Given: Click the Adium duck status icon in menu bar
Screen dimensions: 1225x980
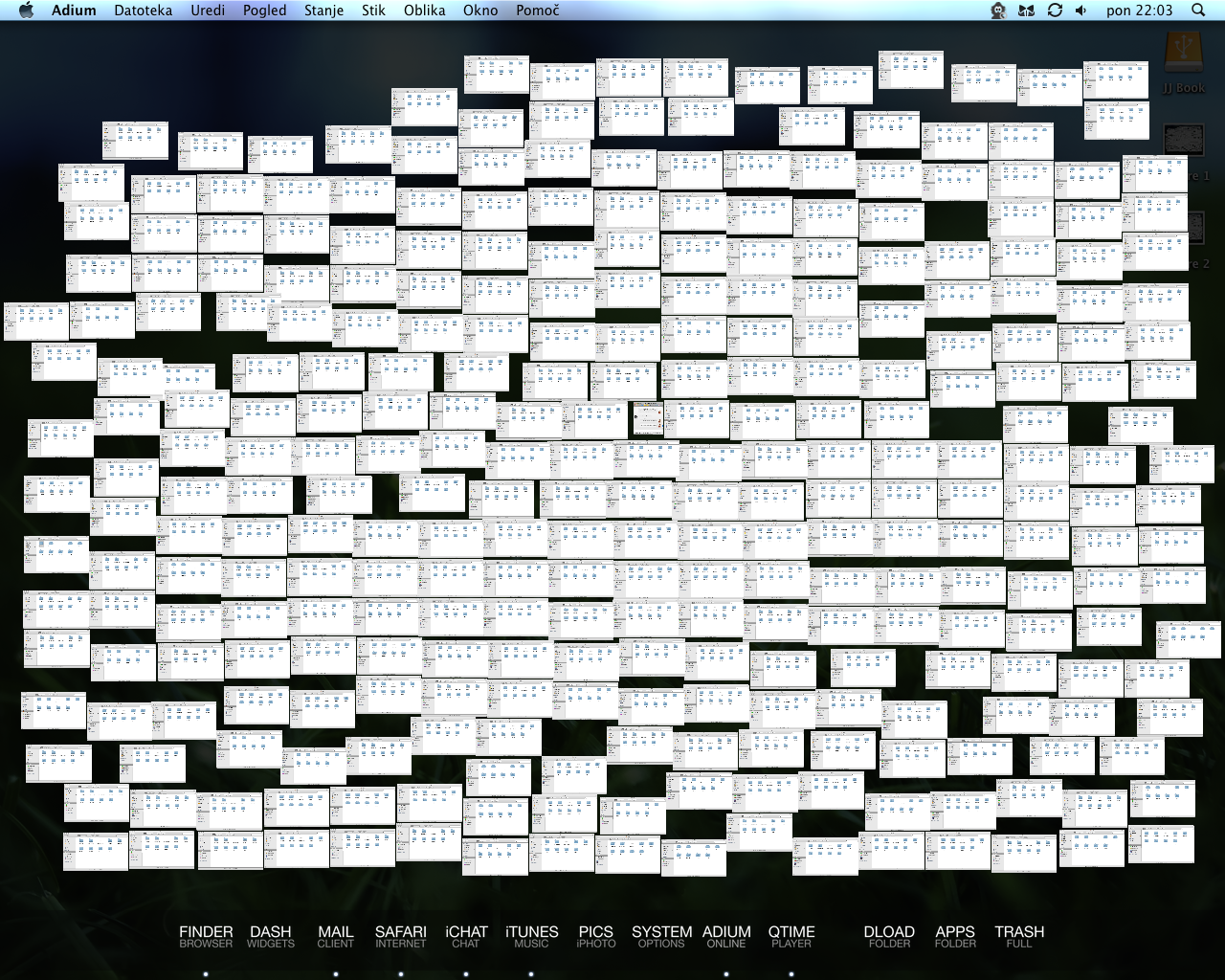Looking at the screenshot, I should pyautogui.click(x=998, y=11).
